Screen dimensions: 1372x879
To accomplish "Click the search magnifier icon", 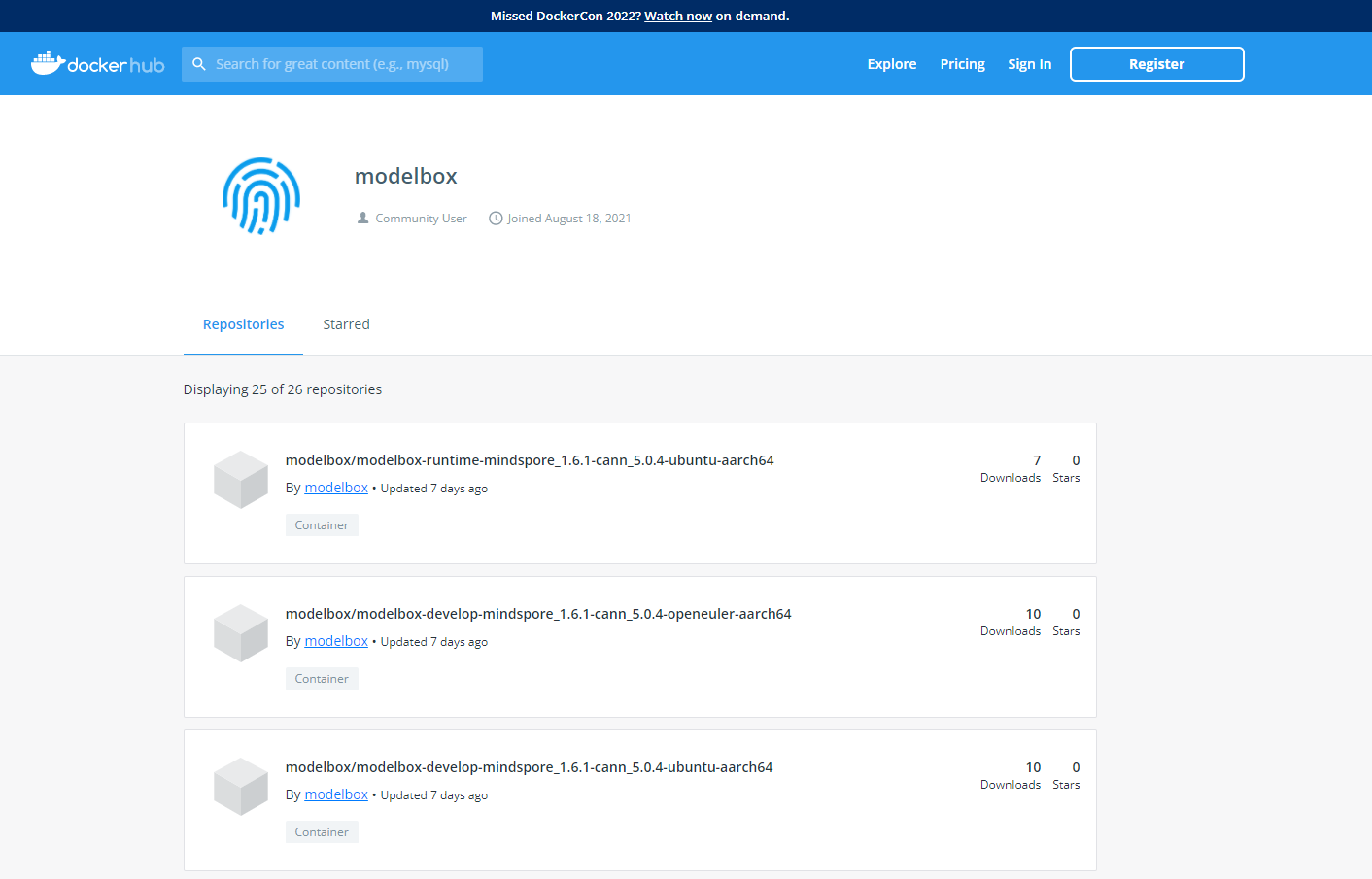I will coord(199,64).
